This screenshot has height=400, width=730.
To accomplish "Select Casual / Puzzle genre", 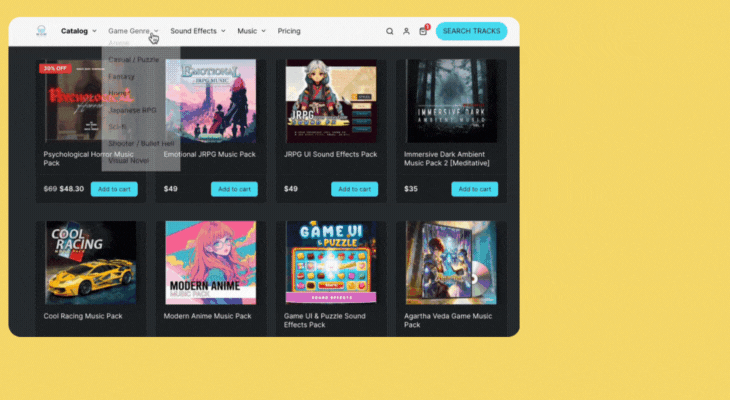I will pos(134,60).
